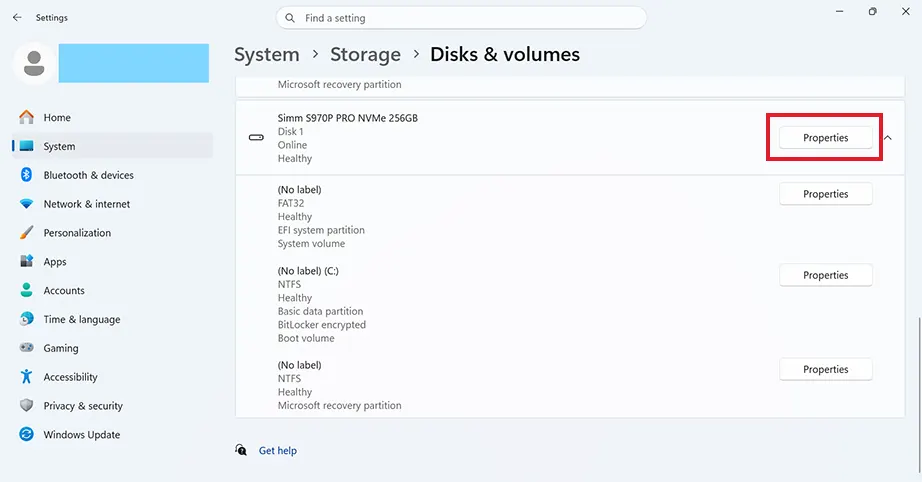Click the user profile avatar
The image size is (922, 482).
tap(34, 63)
